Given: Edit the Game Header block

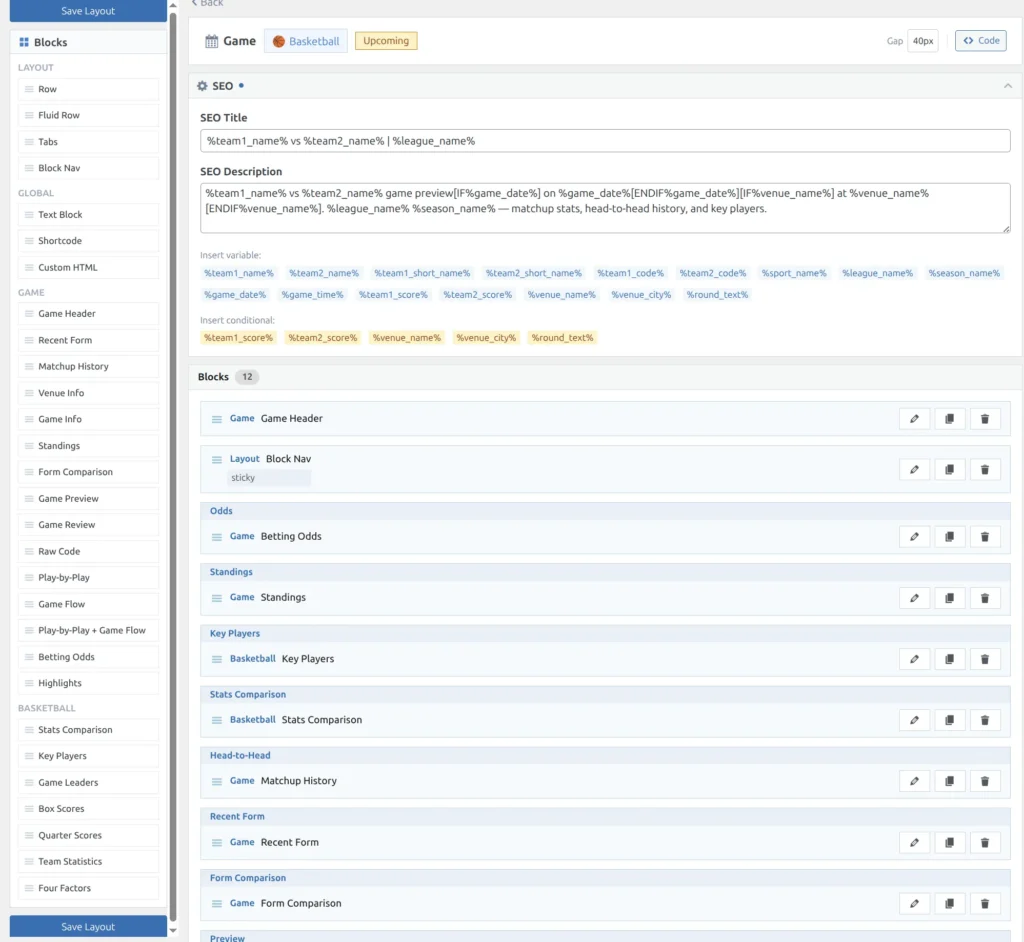Looking at the screenshot, I should tap(914, 419).
